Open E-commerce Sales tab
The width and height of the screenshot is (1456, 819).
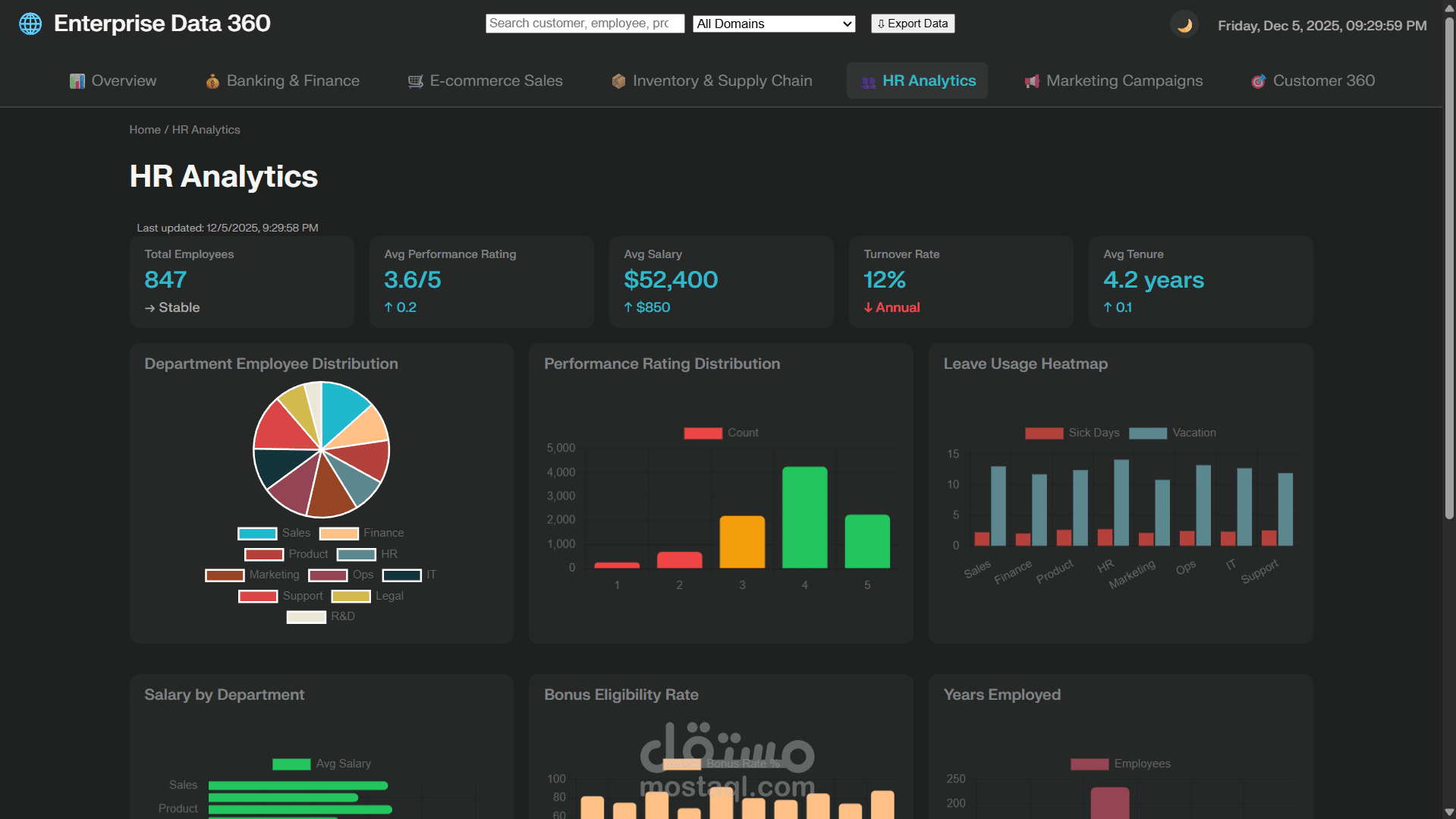486,80
